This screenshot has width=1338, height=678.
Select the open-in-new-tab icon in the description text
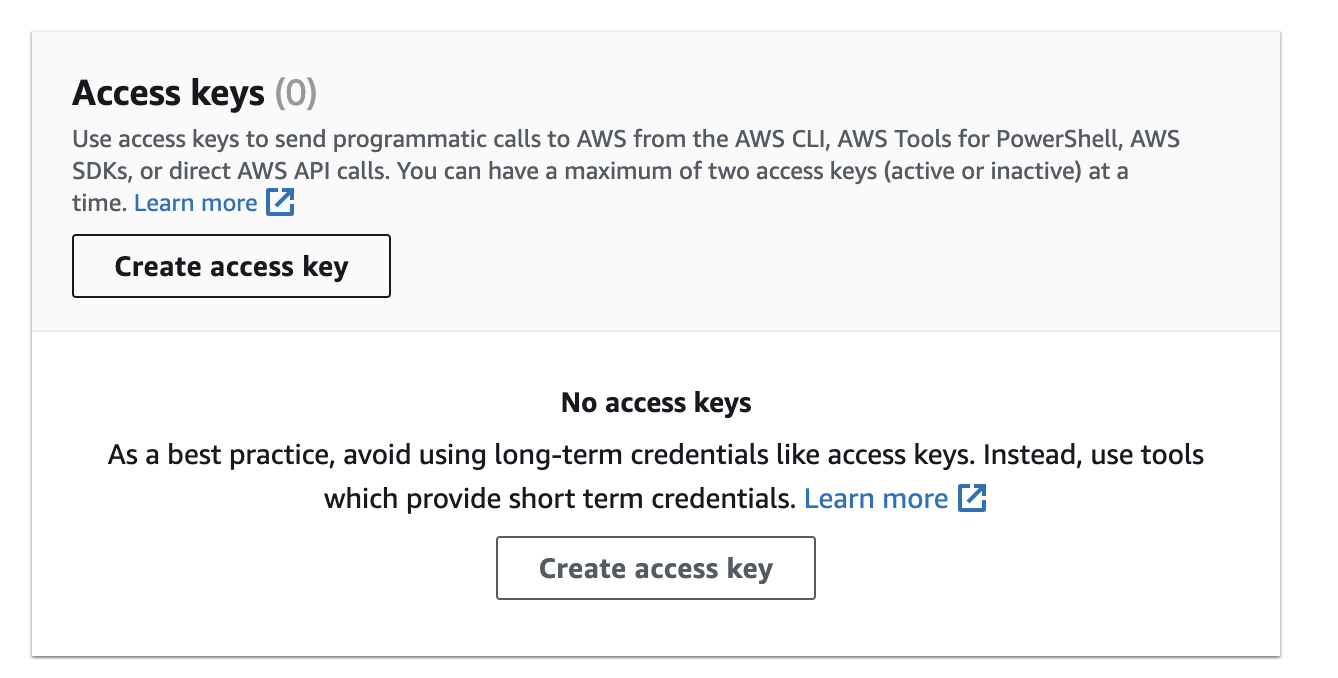(281, 202)
